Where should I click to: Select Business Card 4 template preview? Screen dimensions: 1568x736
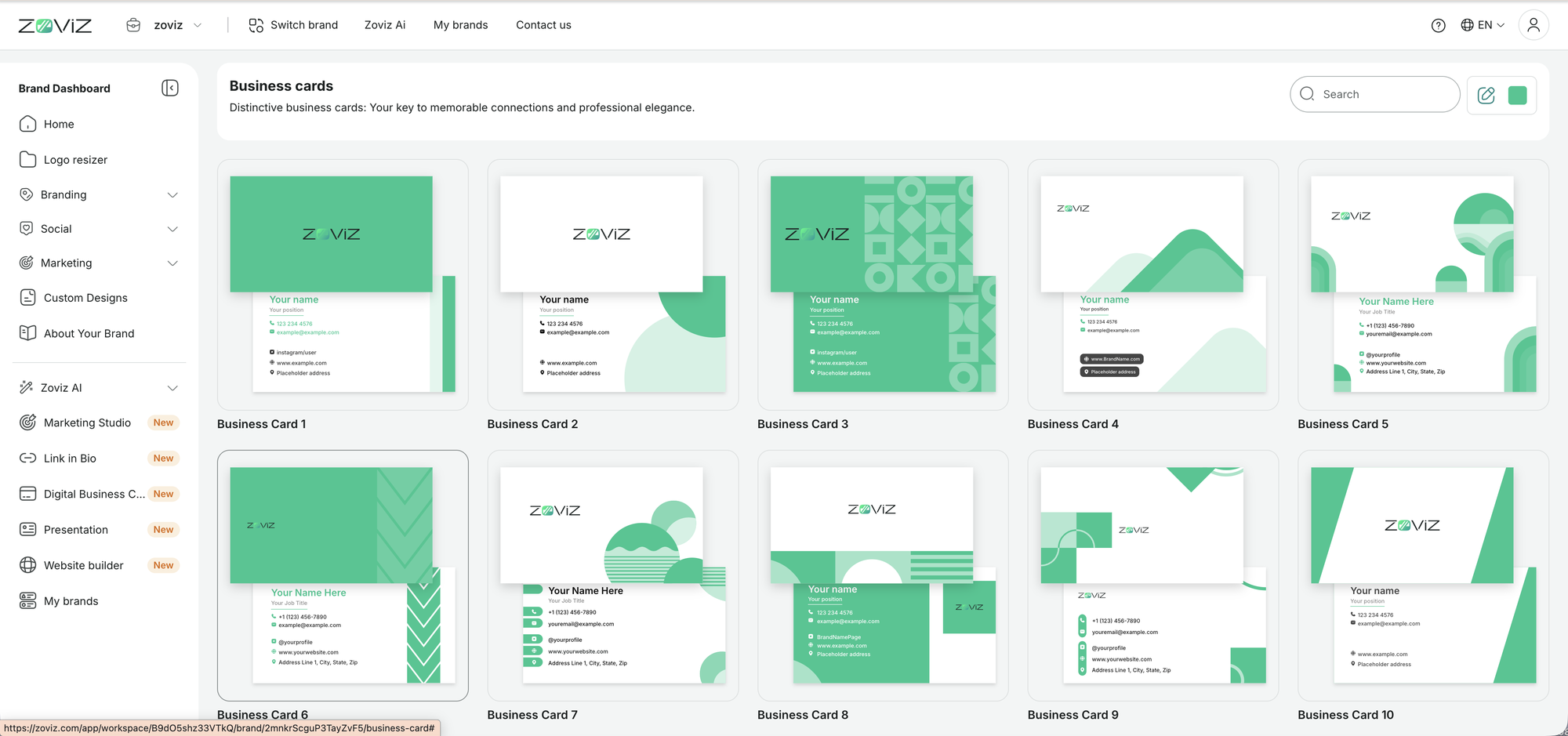[x=1153, y=285]
